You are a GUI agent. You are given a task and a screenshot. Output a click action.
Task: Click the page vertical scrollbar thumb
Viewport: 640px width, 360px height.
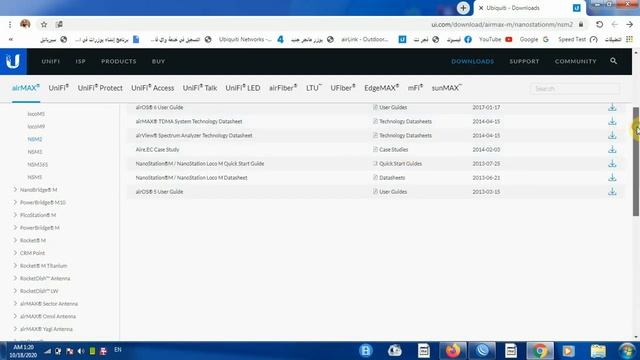636,161
